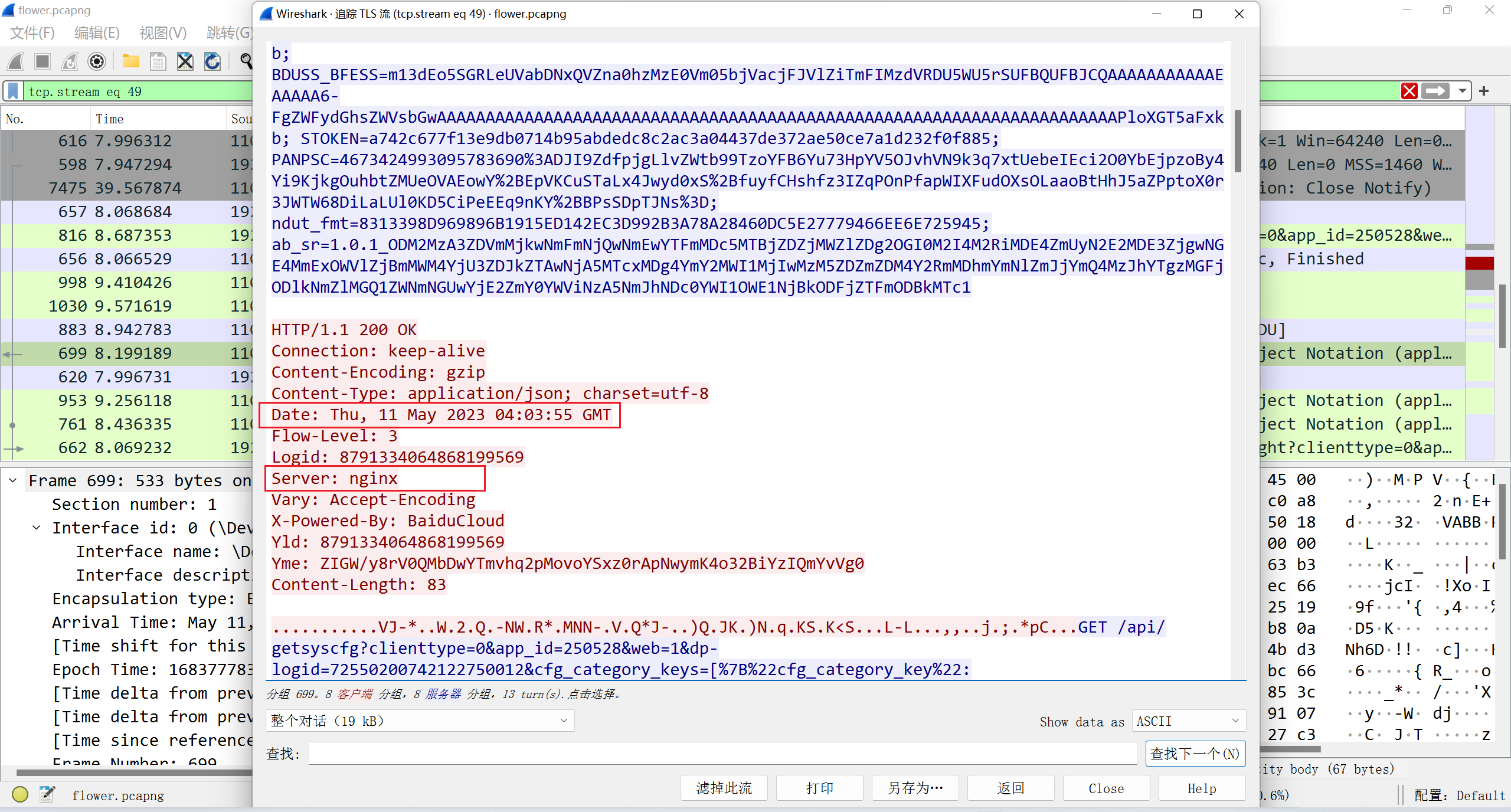Click the close capture file icon

(185, 61)
